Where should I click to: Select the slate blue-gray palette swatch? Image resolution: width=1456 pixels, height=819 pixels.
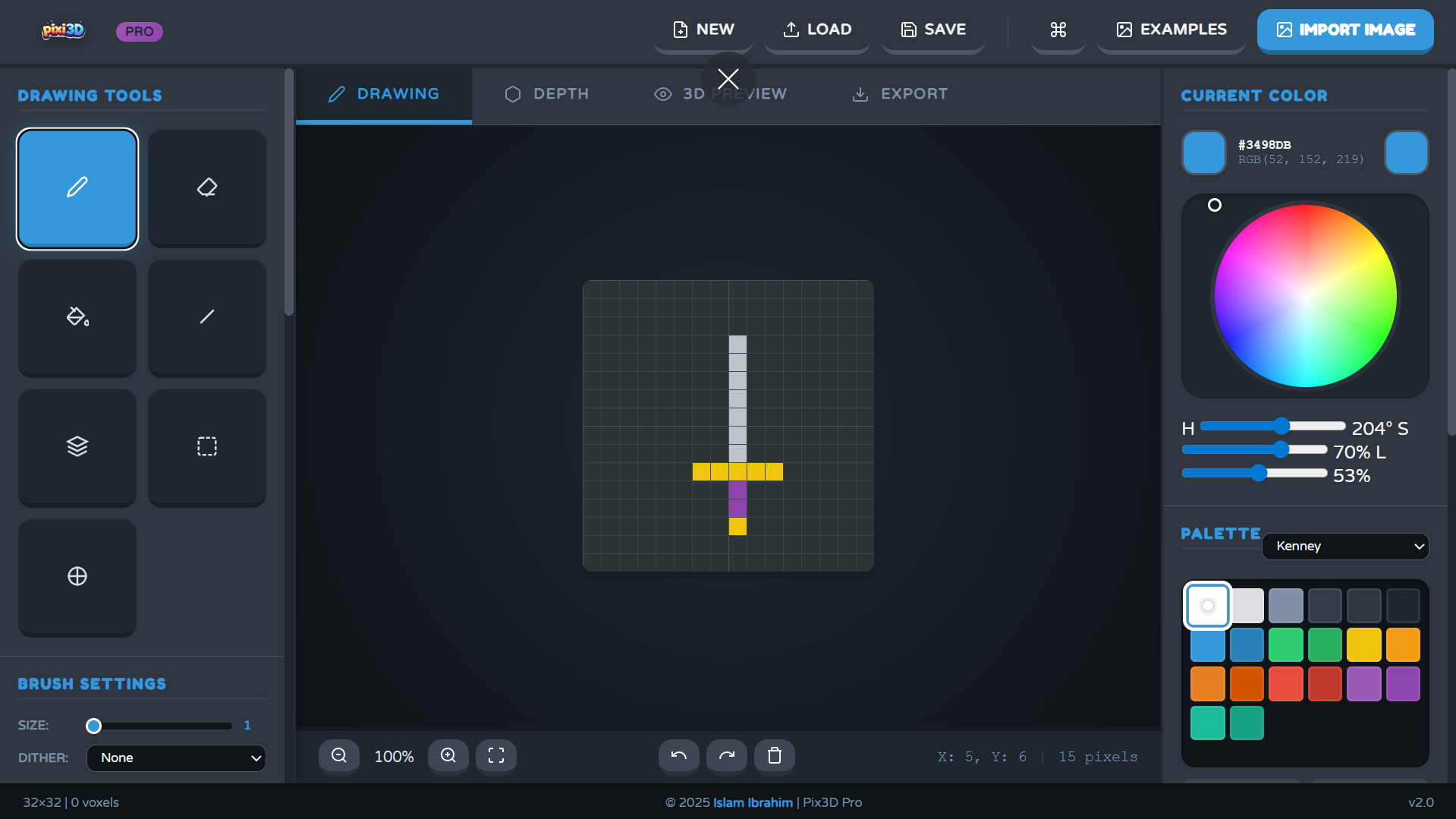point(1286,606)
